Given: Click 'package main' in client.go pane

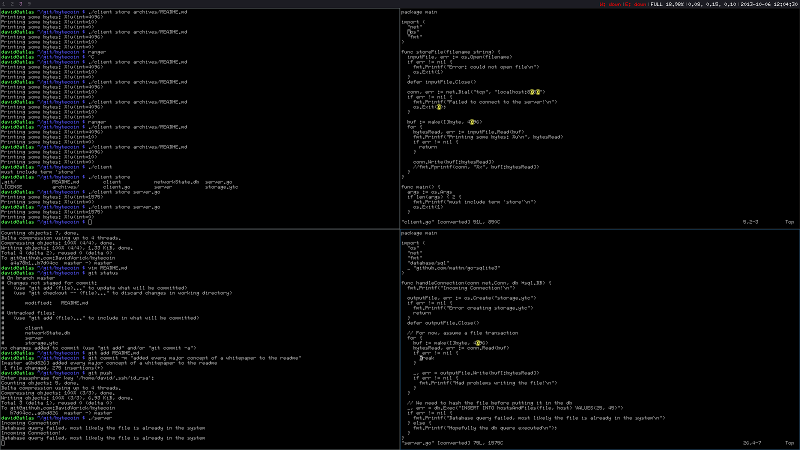Looking at the screenshot, I should pos(419,12).
